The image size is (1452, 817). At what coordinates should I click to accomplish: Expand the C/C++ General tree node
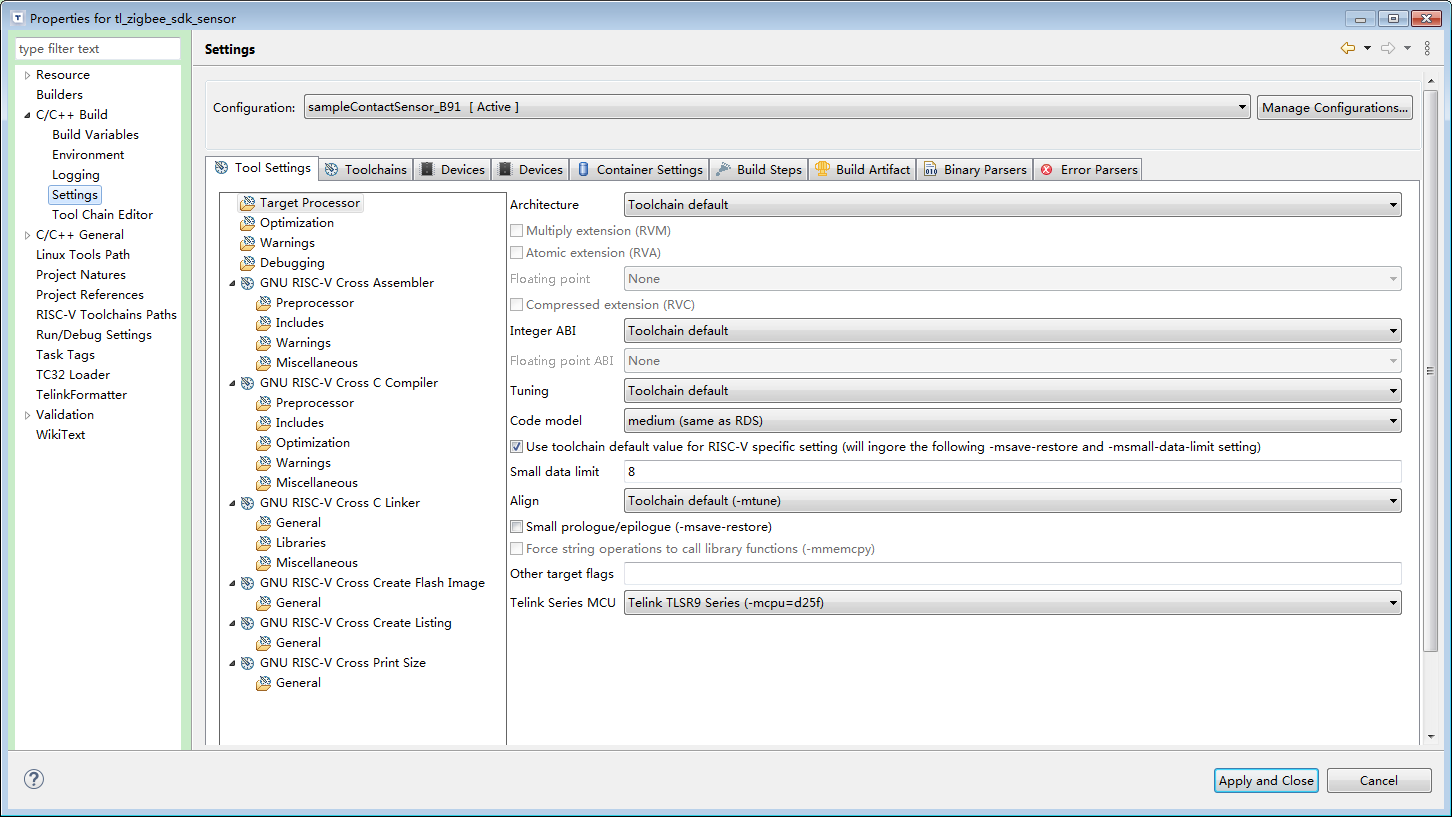pos(27,235)
